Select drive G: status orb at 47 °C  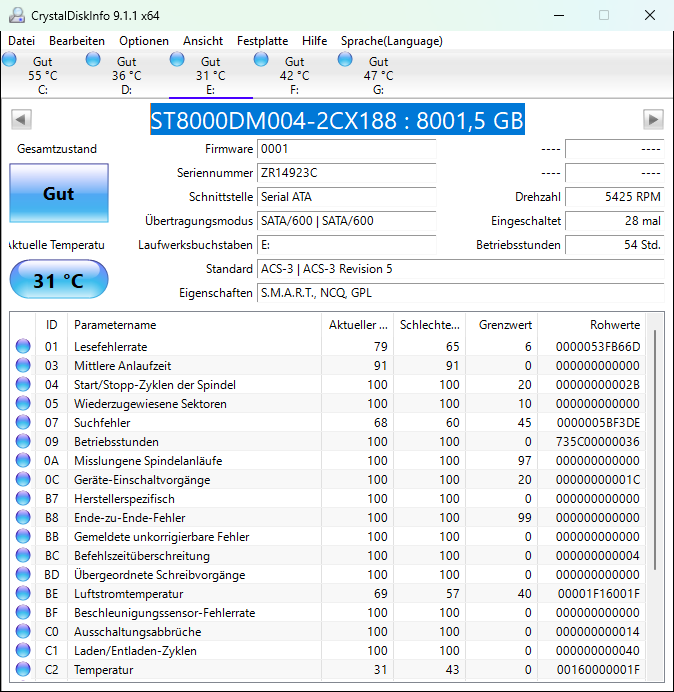click(345, 59)
